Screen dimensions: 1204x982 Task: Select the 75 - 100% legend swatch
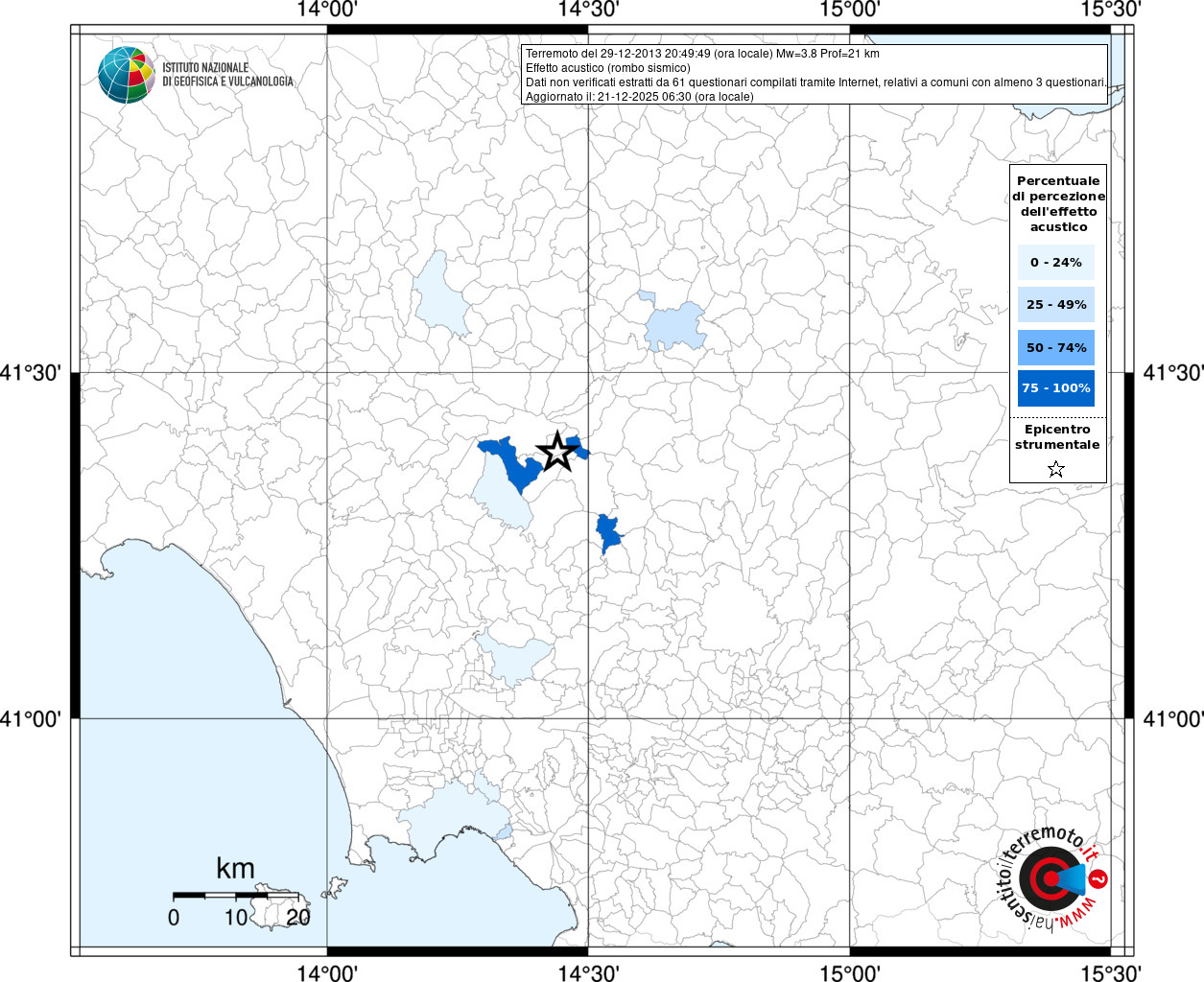1056,388
